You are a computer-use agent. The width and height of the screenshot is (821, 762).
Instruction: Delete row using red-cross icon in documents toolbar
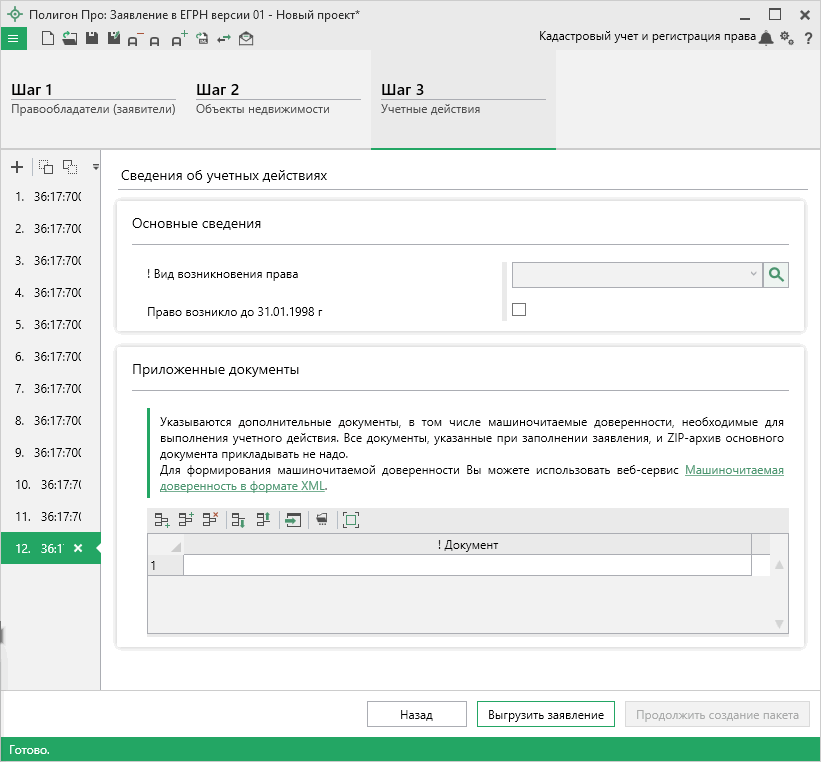point(210,519)
